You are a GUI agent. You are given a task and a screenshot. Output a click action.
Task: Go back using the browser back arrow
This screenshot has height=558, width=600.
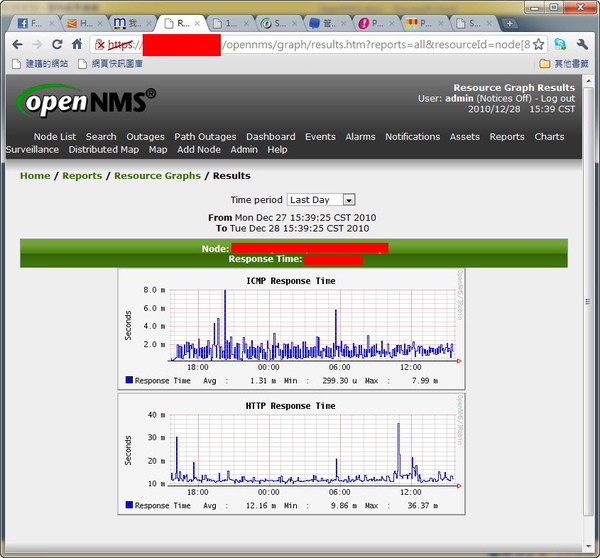click(17, 45)
